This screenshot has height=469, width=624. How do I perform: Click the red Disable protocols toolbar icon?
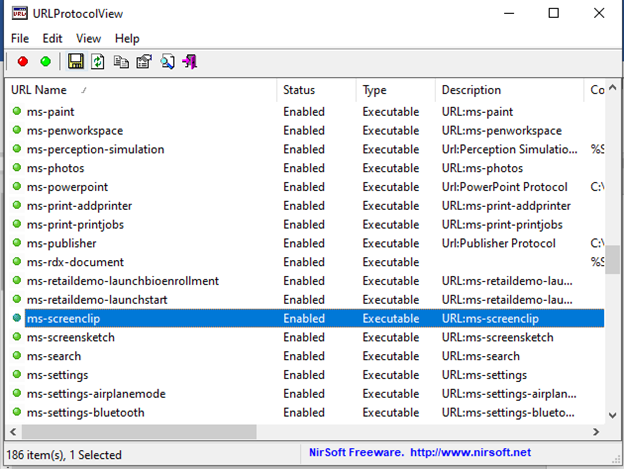point(23,62)
